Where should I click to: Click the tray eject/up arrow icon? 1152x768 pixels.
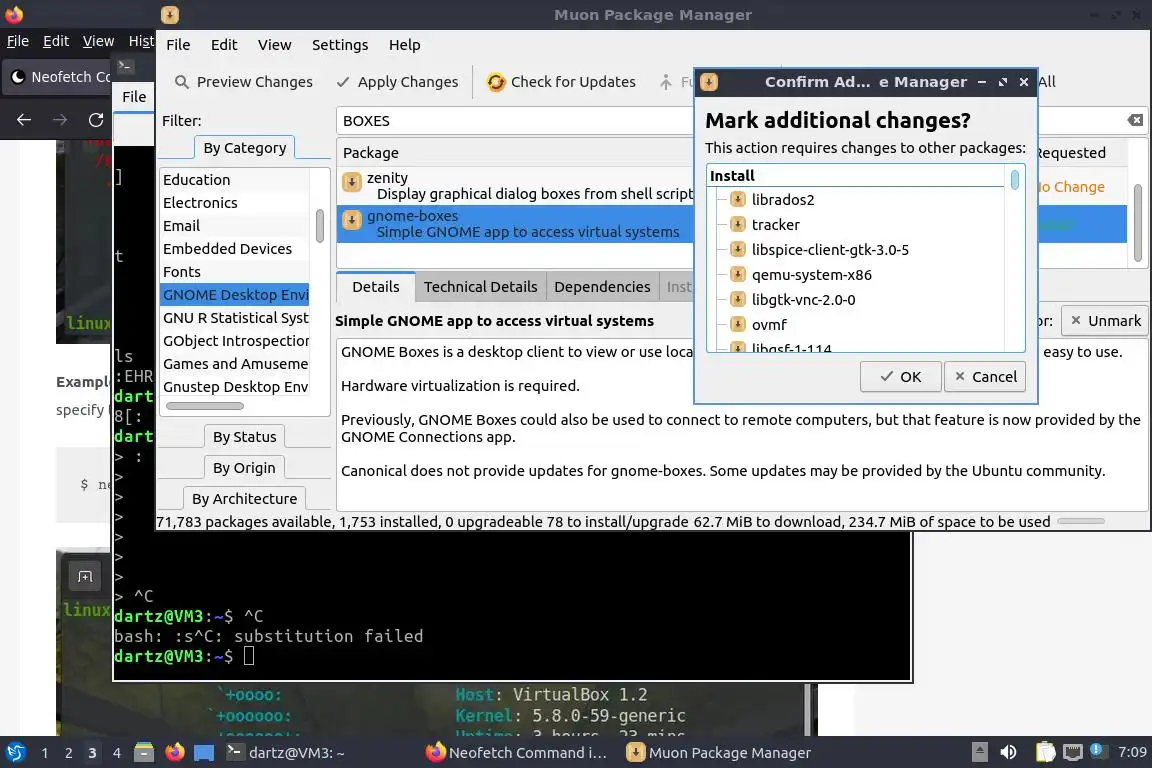(979, 752)
